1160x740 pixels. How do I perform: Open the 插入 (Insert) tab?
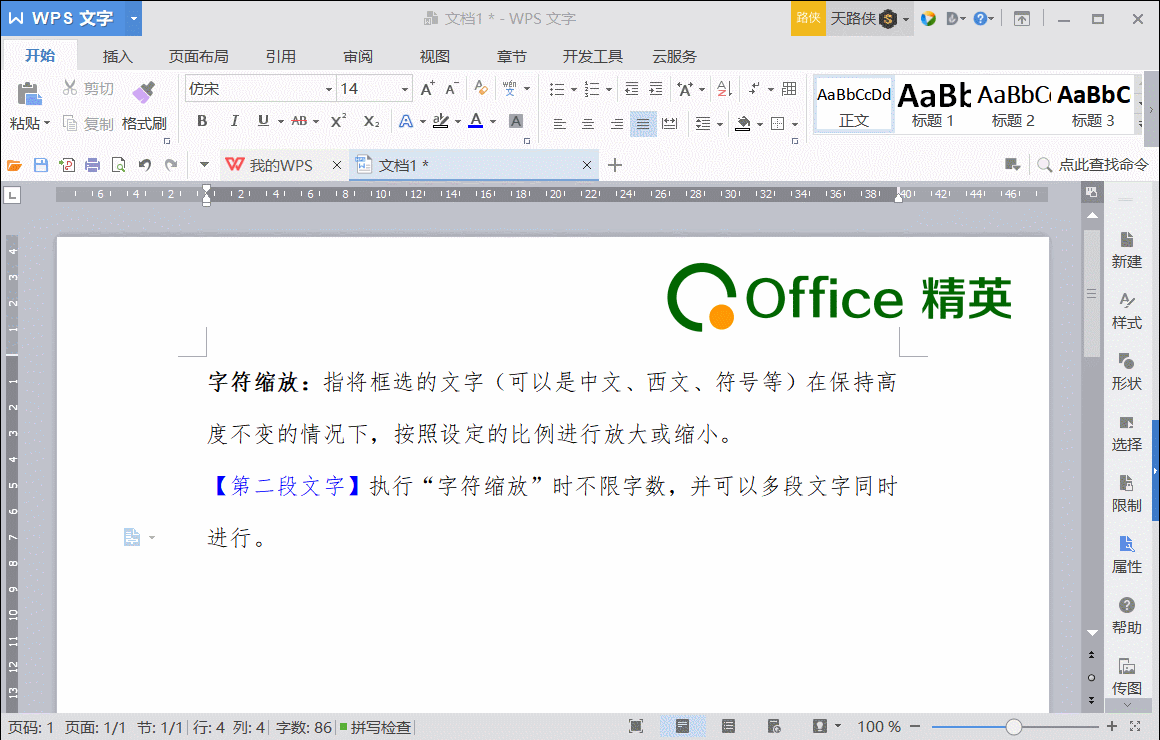pyautogui.click(x=118, y=56)
